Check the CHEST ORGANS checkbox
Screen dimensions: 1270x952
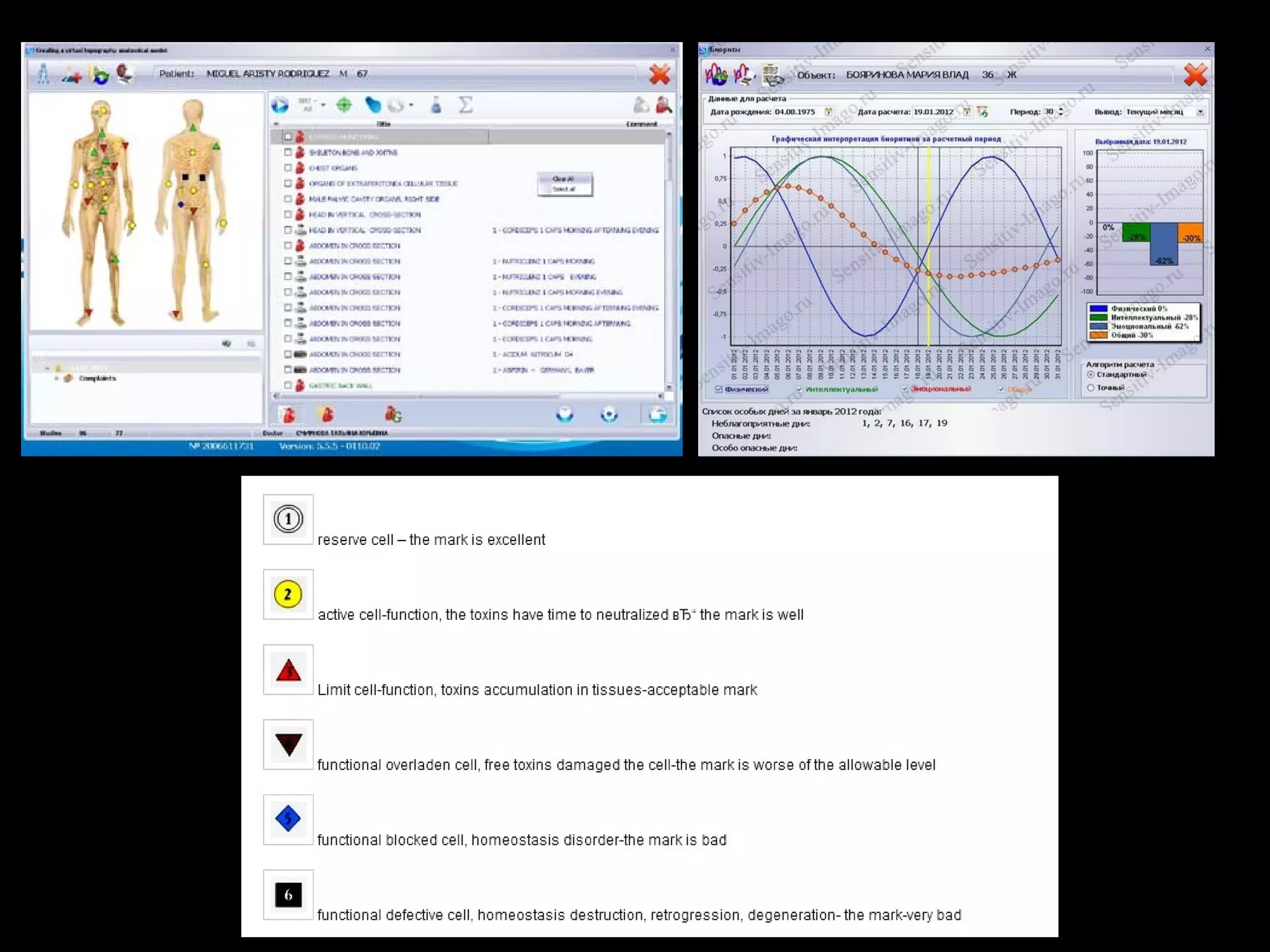coord(288,168)
